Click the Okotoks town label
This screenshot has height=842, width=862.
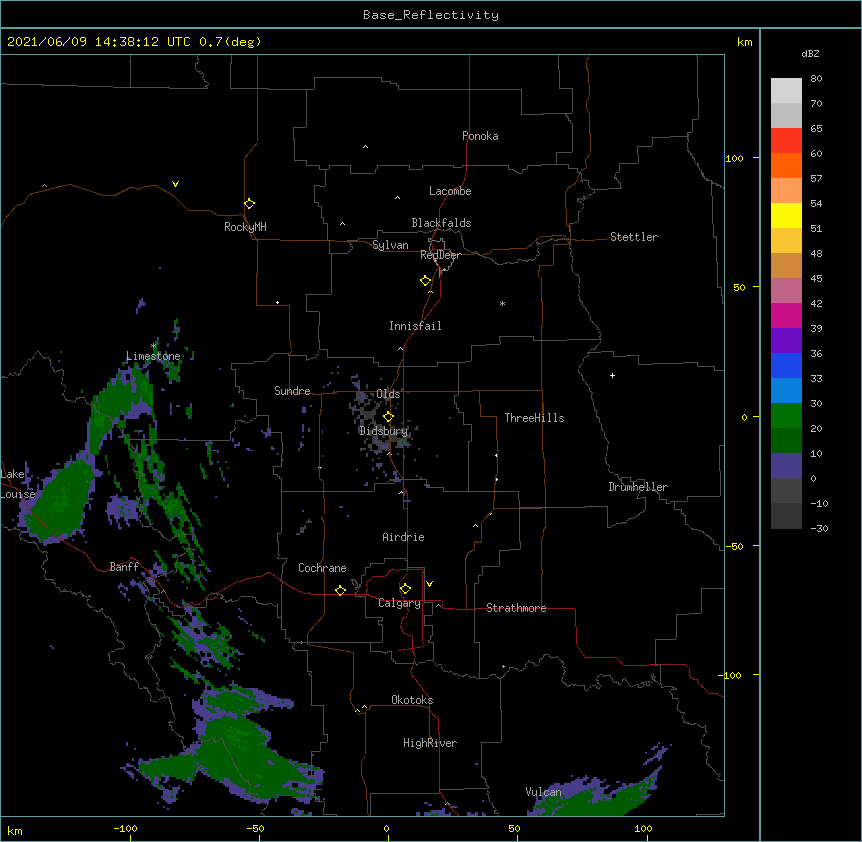click(x=412, y=700)
